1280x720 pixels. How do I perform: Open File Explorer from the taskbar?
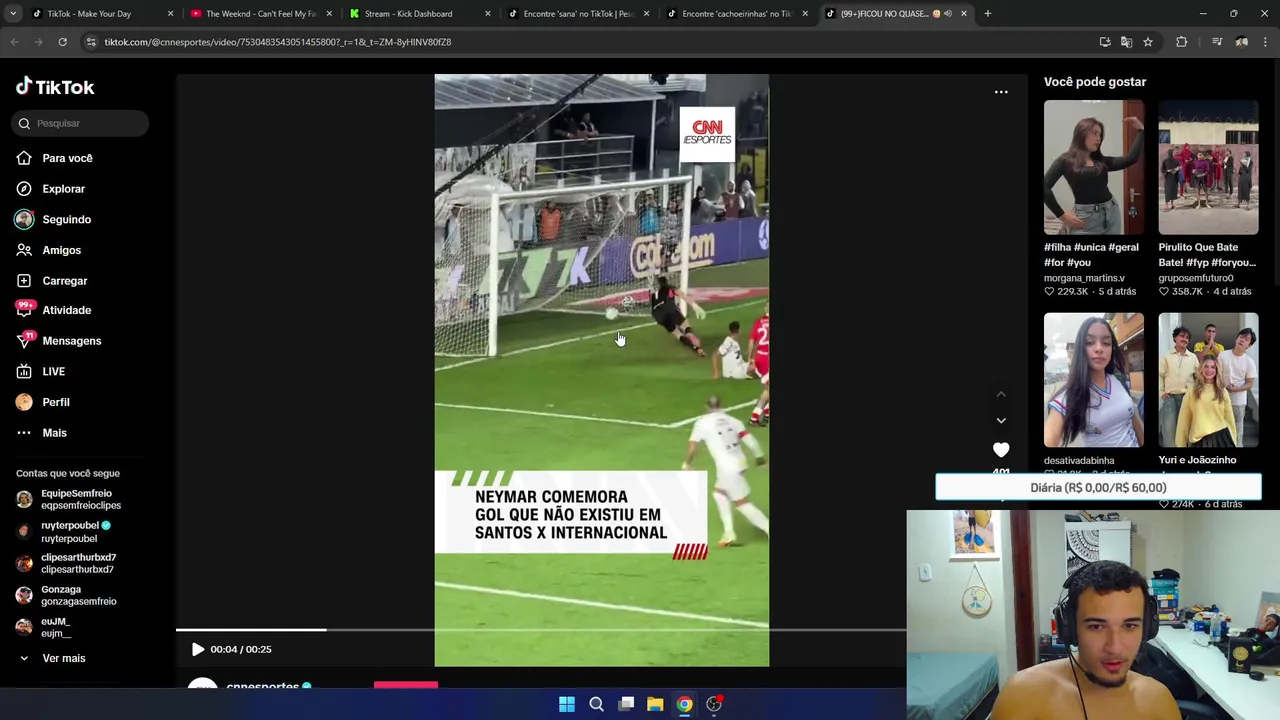655,704
